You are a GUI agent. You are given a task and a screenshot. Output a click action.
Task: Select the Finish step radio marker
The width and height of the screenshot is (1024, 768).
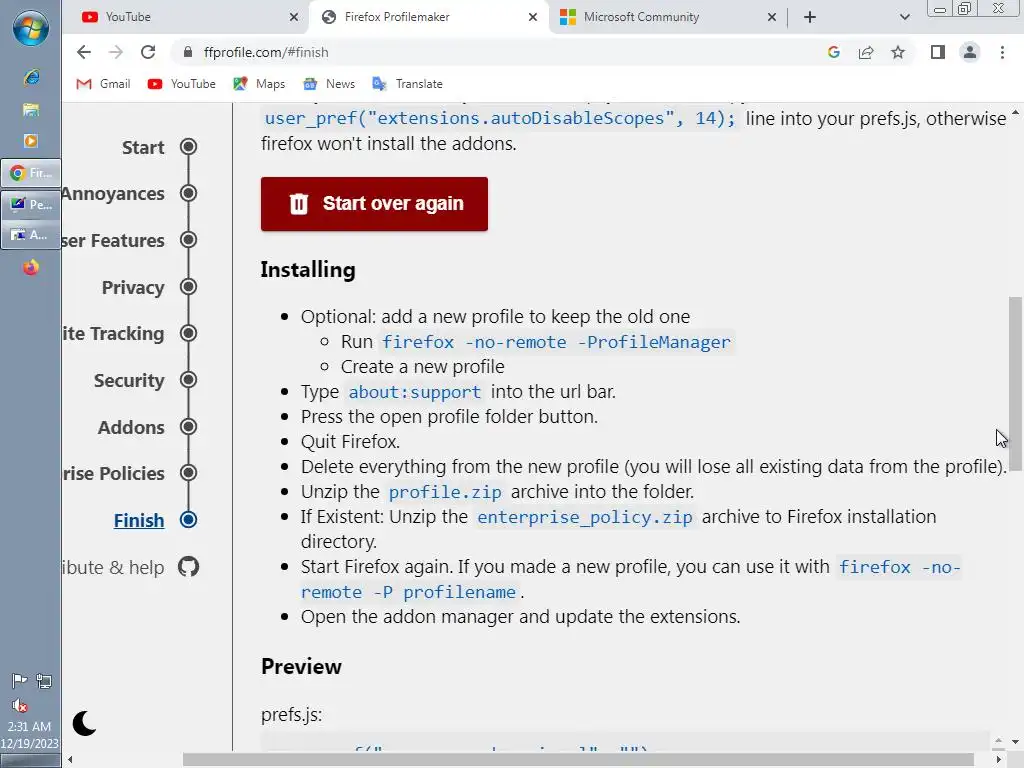click(x=188, y=520)
